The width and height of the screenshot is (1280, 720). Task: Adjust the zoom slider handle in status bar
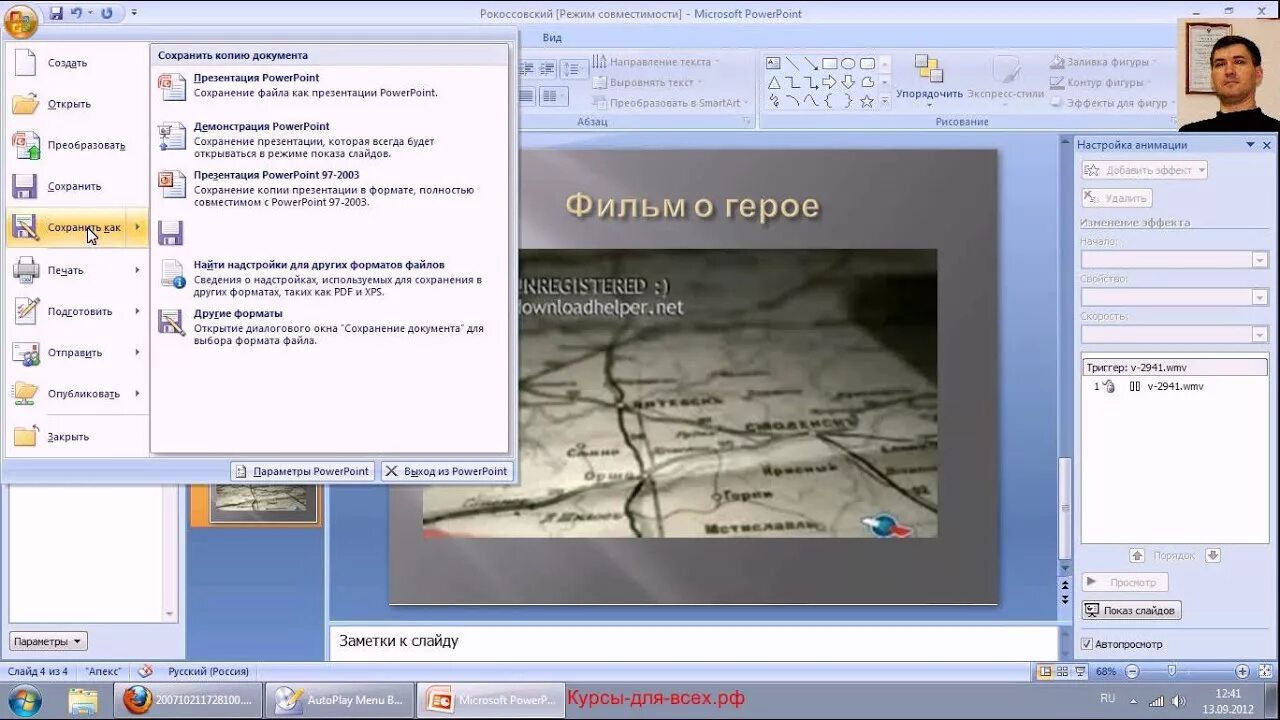click(x=1172, y=671)
